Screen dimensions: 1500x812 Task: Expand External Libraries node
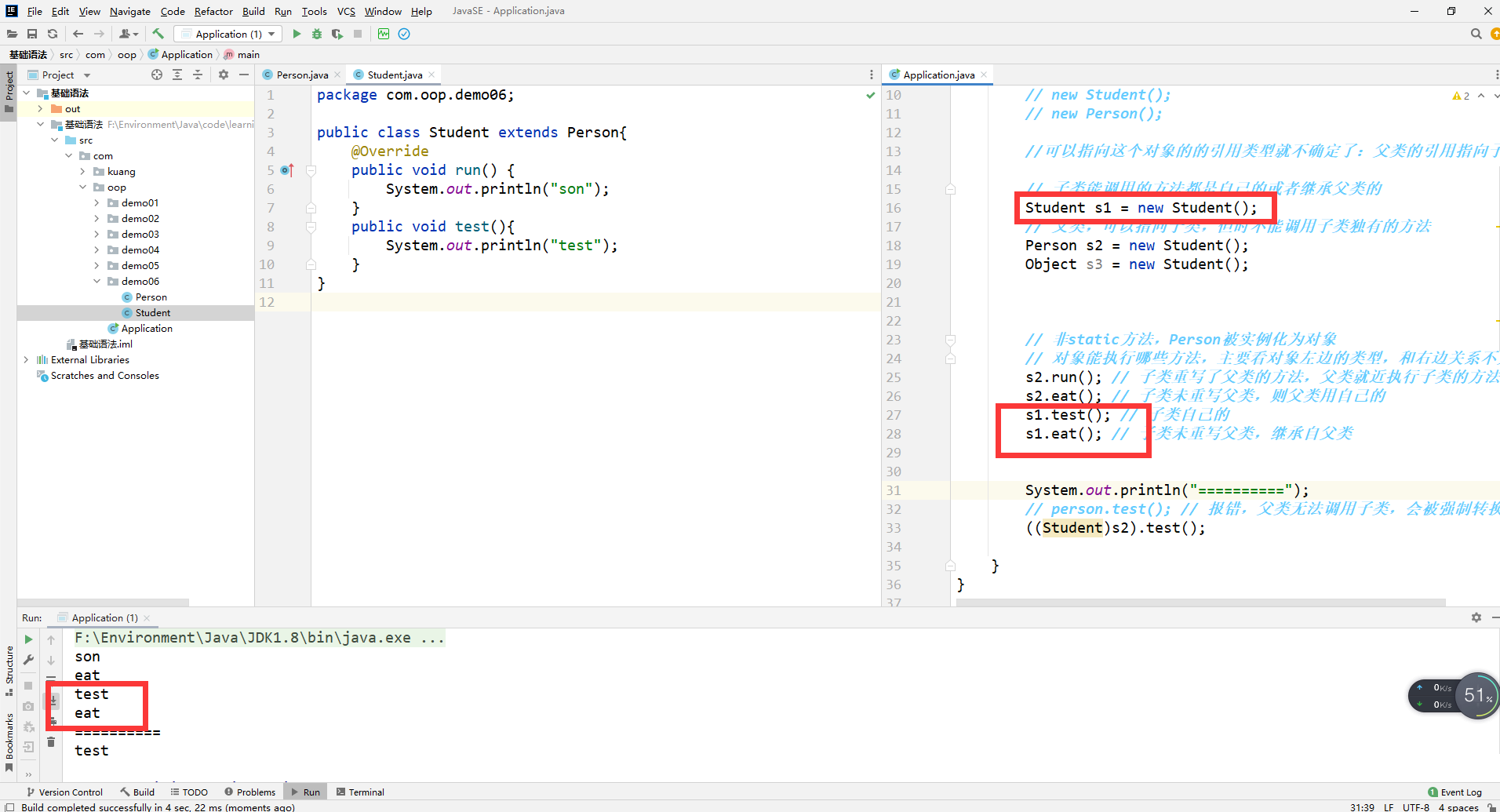[x=26, y=360]
